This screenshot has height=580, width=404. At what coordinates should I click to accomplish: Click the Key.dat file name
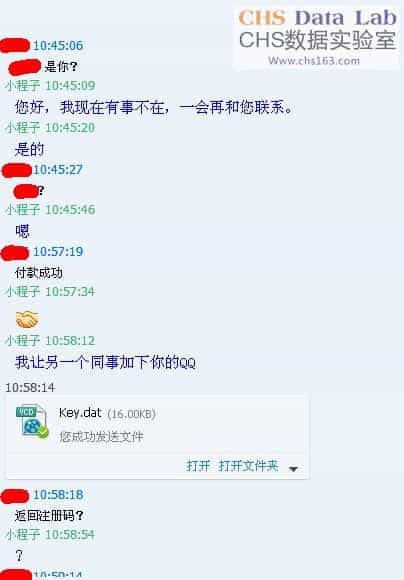click(80, 412)
